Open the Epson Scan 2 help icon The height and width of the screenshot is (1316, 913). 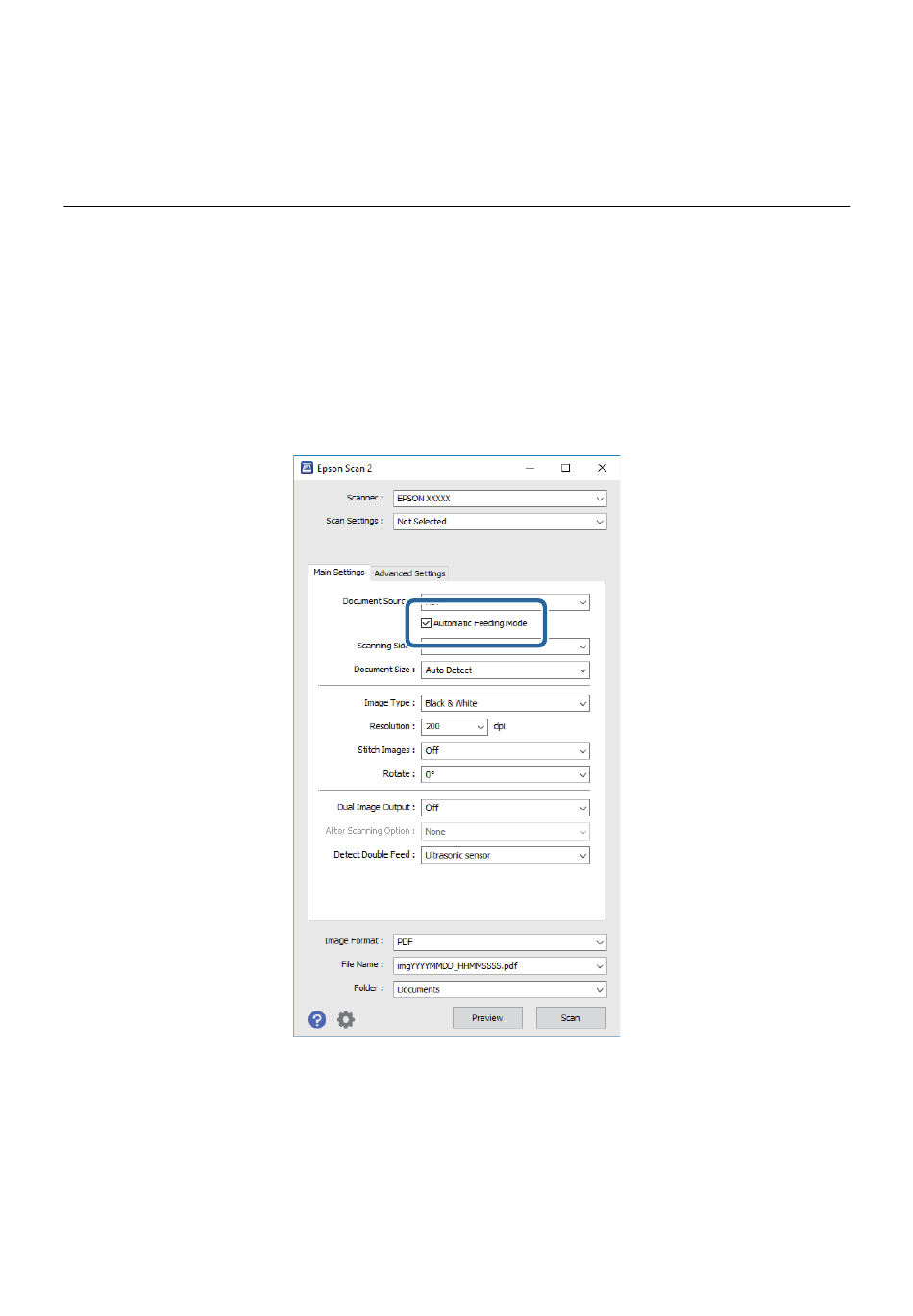(317, 1019)
